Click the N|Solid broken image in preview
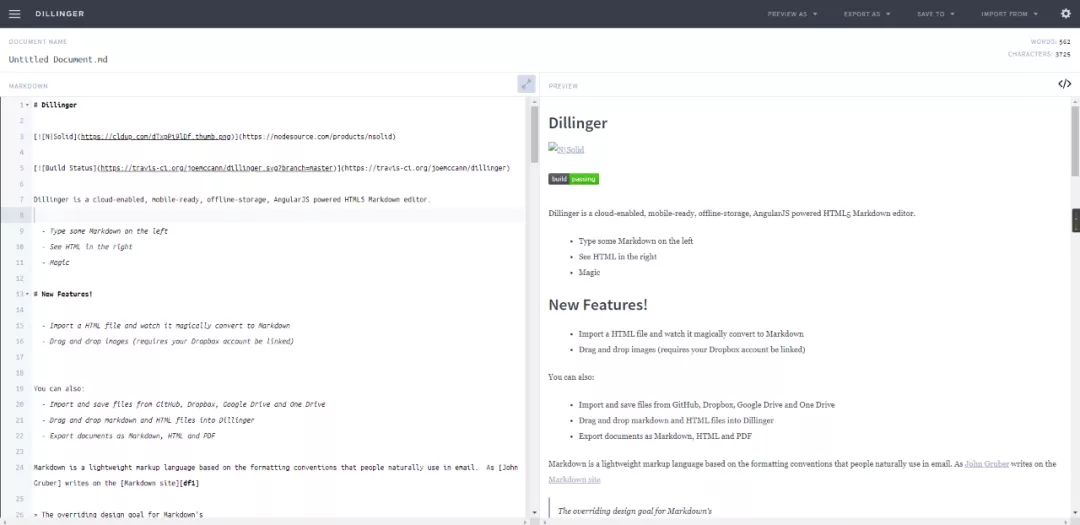Viewport: 1080px width, 525px height. 566,149
